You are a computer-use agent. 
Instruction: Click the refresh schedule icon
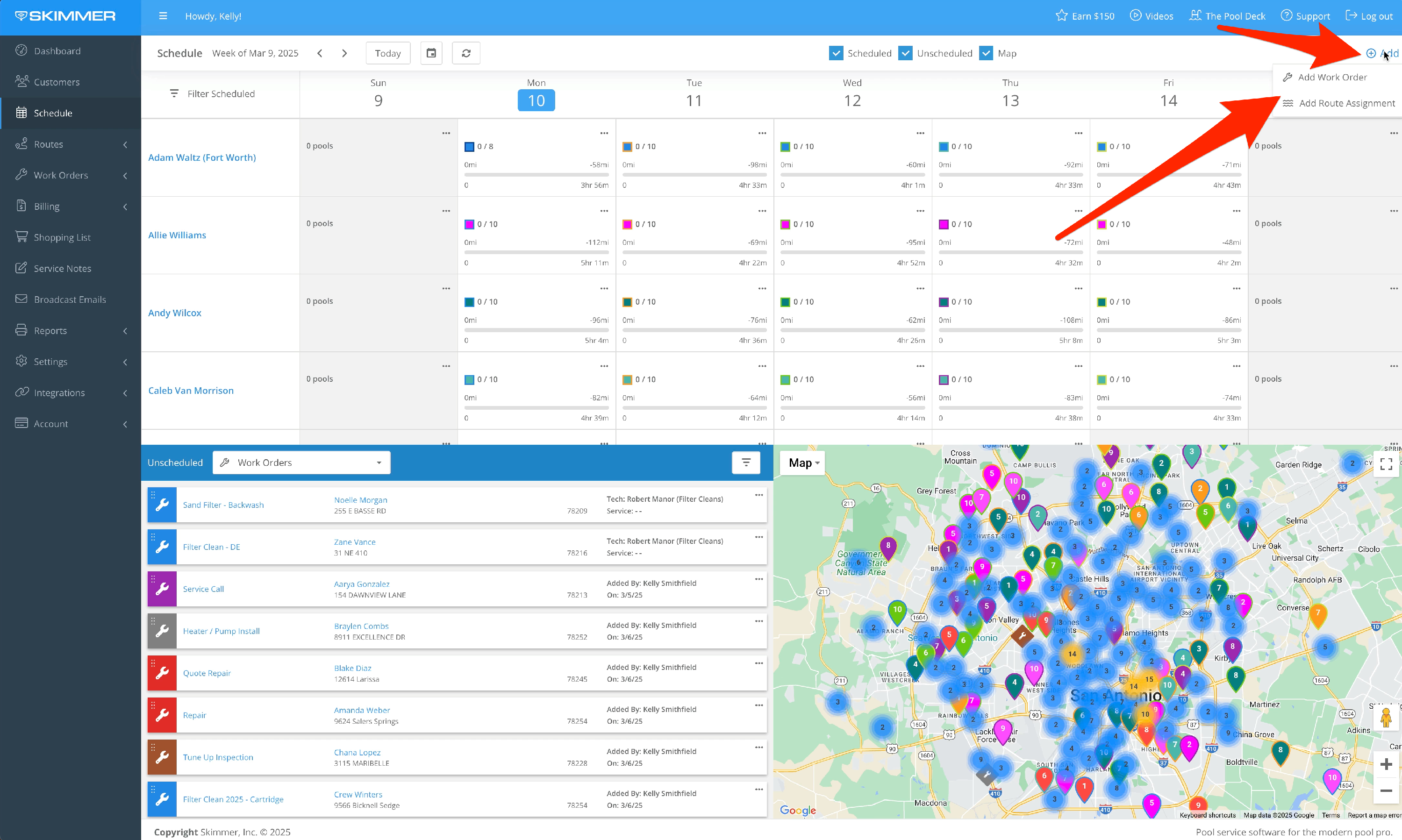point(466,53)
